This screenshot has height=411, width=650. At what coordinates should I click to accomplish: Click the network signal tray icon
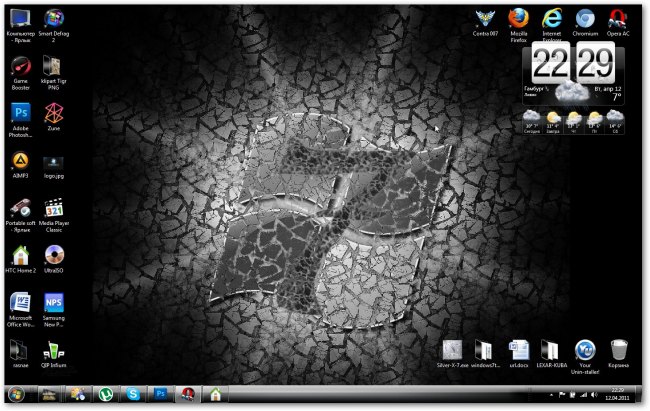tap(584, 395)
